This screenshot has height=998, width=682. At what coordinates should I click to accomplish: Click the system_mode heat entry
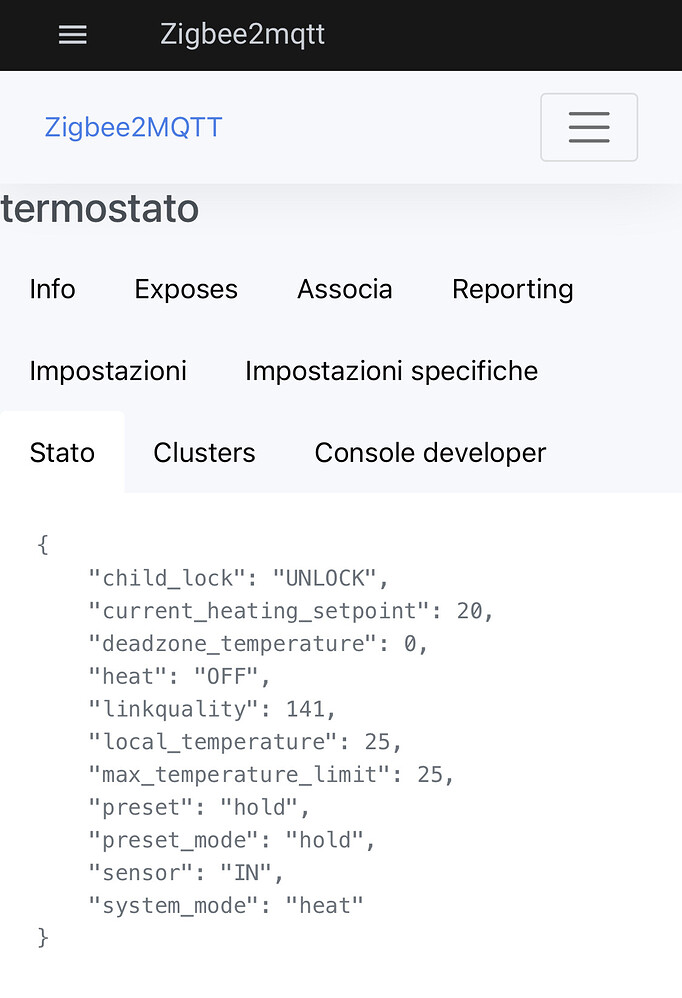click(226, 906)
